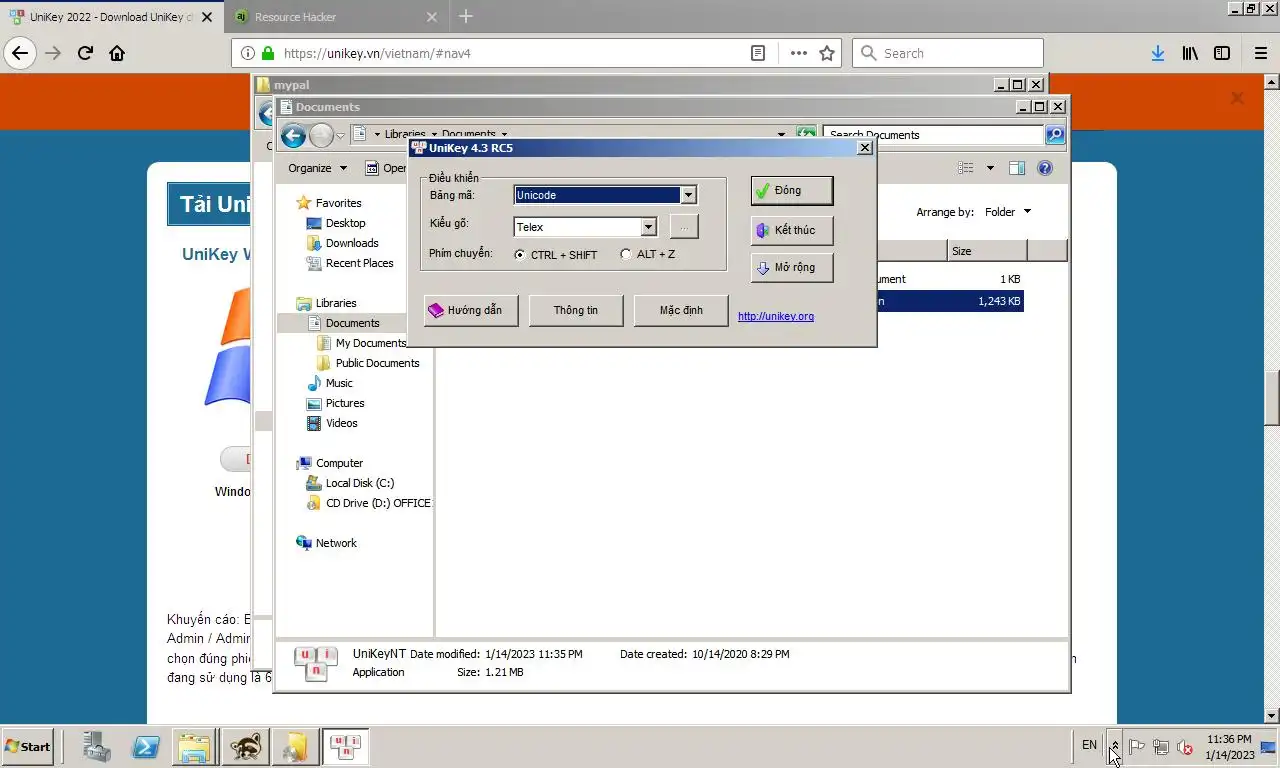Open CD Drive (D:) OFFICE in tree
The width and height of the screenshot is (1280, 768).
tap(369, 503)
